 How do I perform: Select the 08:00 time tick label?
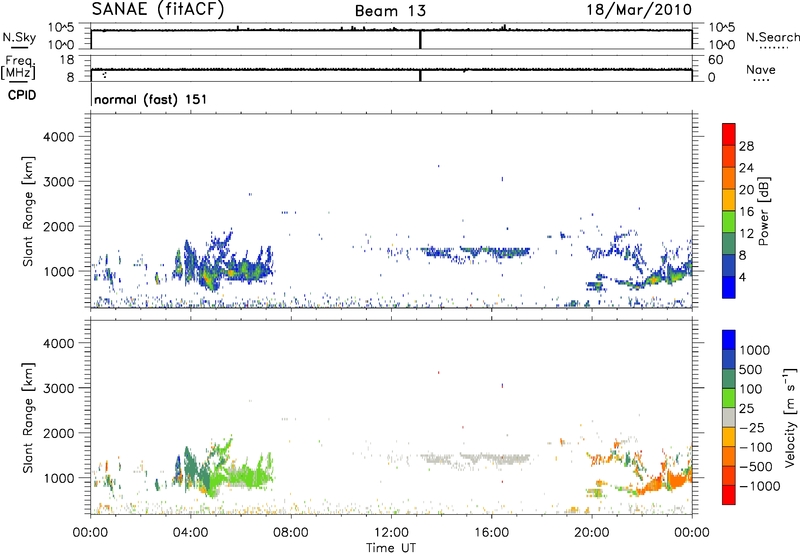pyautogui.click(x=291, y=533)
